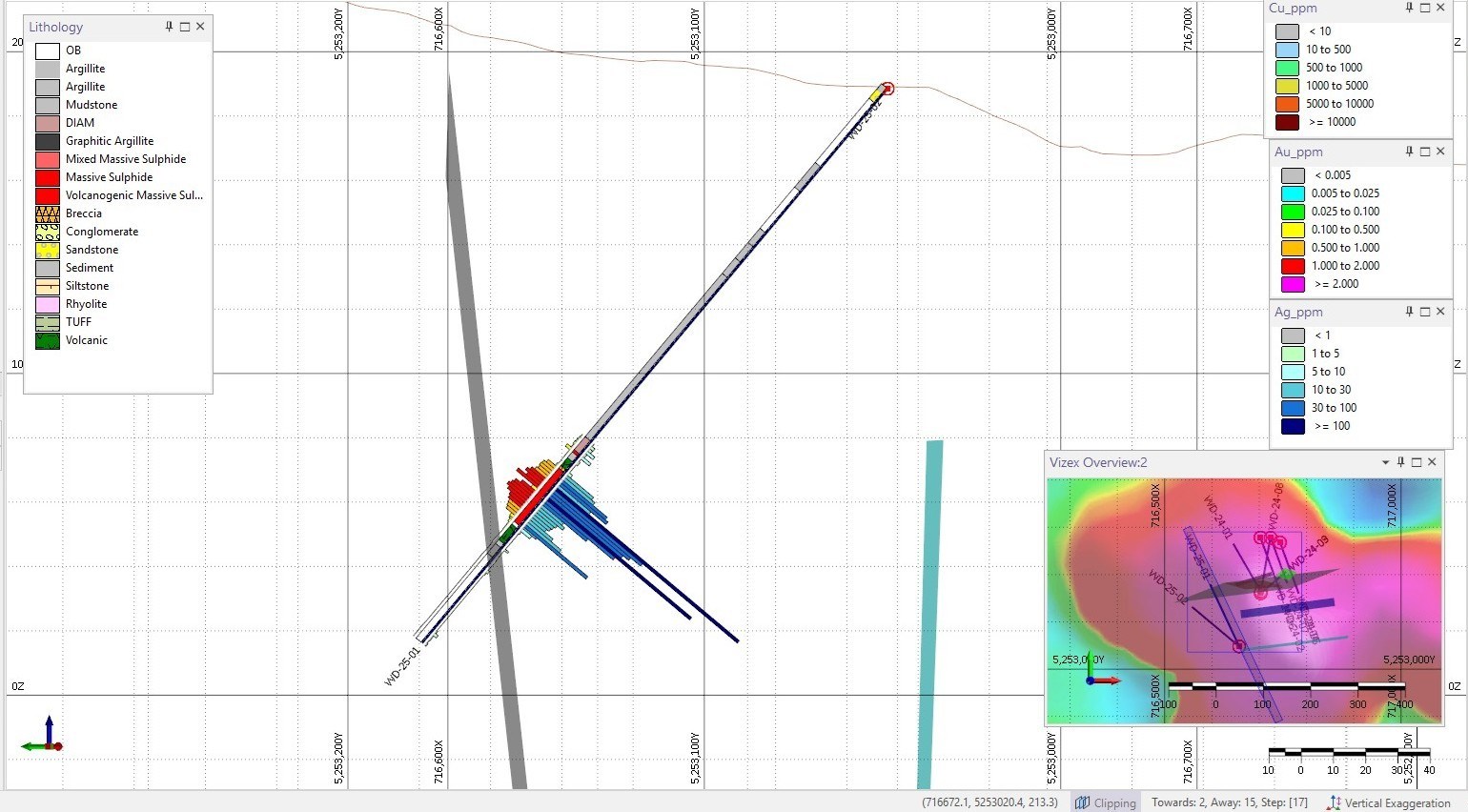Expand the Ag_ppm panel with maximize
The width and height of the screenshot is (1468, 812).
coord(1425,312)
